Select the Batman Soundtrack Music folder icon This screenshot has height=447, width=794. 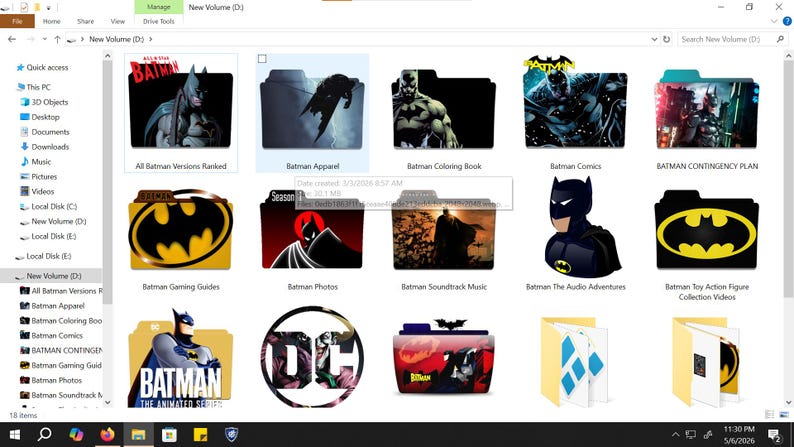click(x=444, y=230)
